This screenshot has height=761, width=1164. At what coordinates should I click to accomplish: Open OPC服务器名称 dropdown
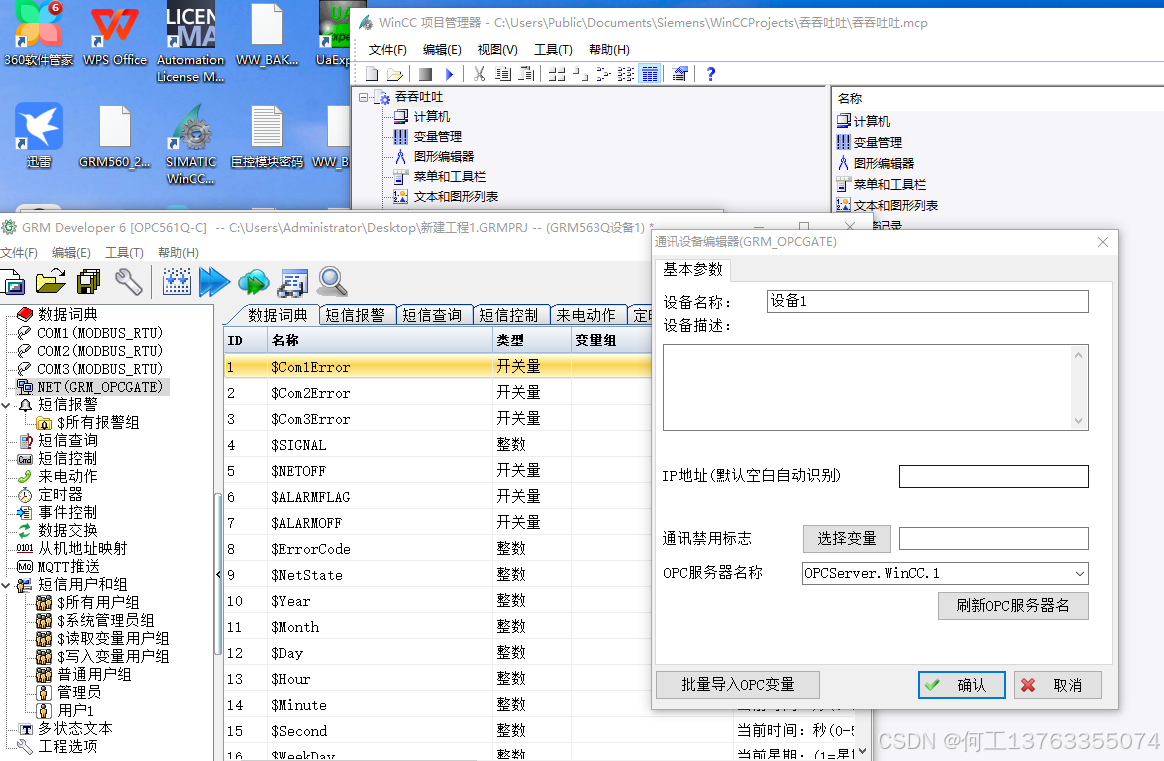(x=1079, y=574)
